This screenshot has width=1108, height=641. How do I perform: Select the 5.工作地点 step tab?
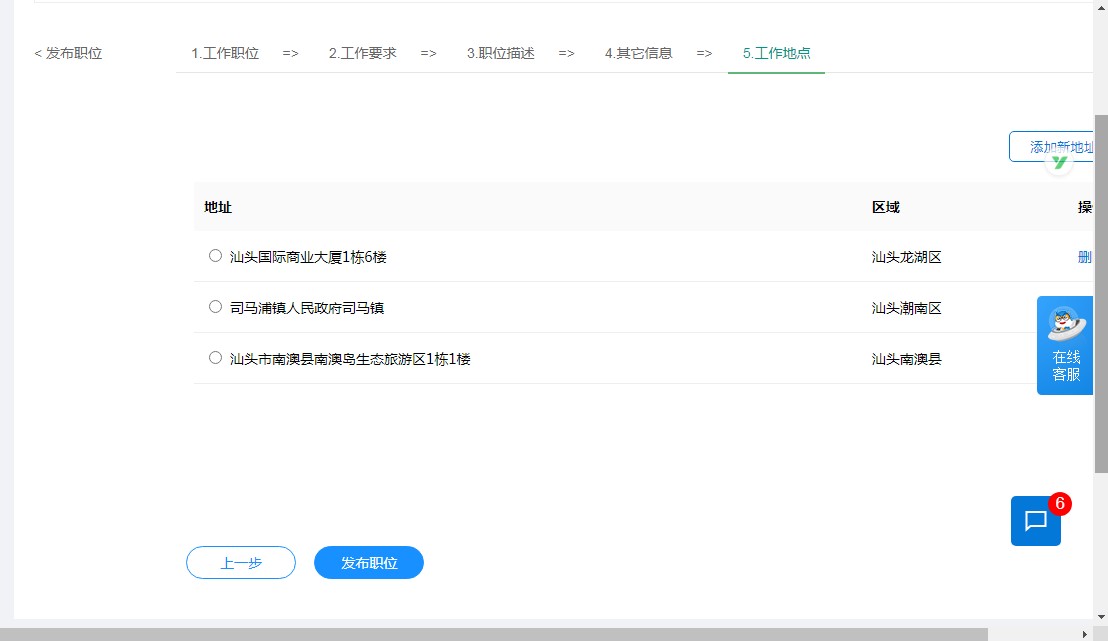coord(776,53)
